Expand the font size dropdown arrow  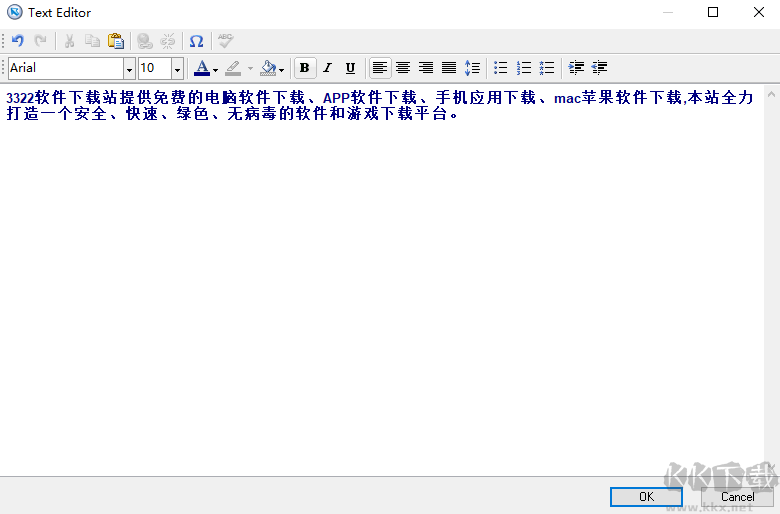(178, 69)
